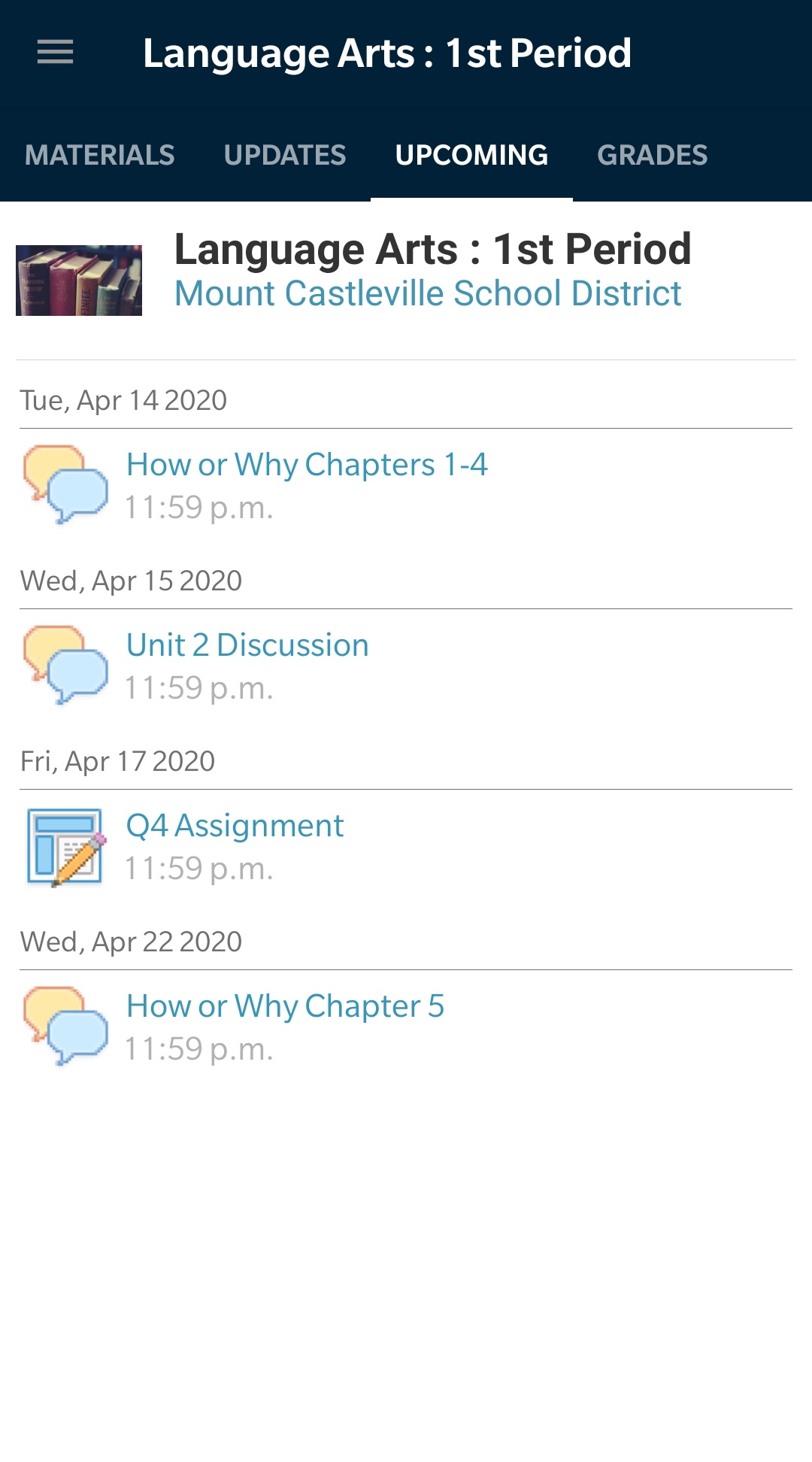Open Mount Castleville School District link

click(x=428, y=293)
